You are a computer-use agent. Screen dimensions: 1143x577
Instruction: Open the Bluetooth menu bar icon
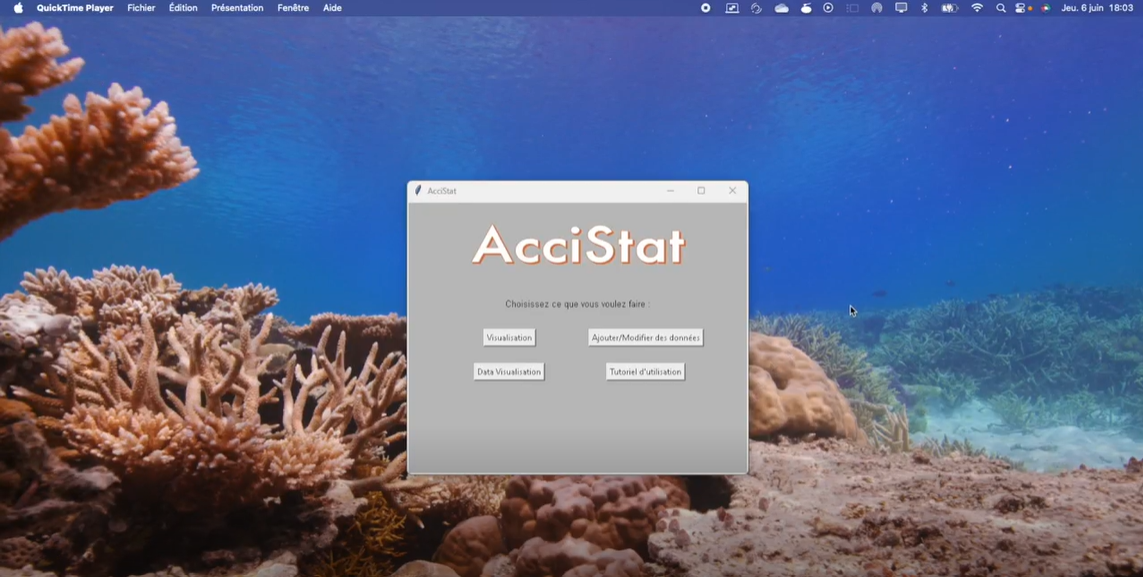pos(924,8)
